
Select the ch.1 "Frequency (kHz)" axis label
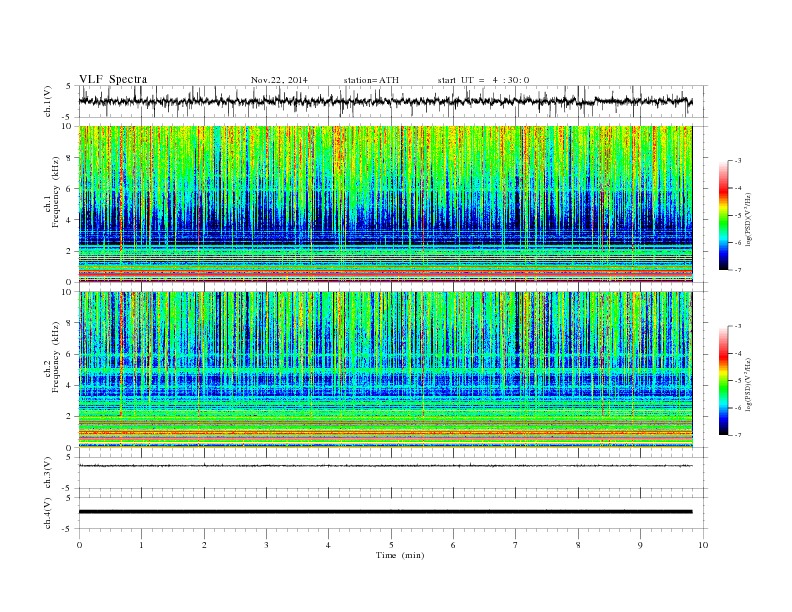click(x=56, y=192)
